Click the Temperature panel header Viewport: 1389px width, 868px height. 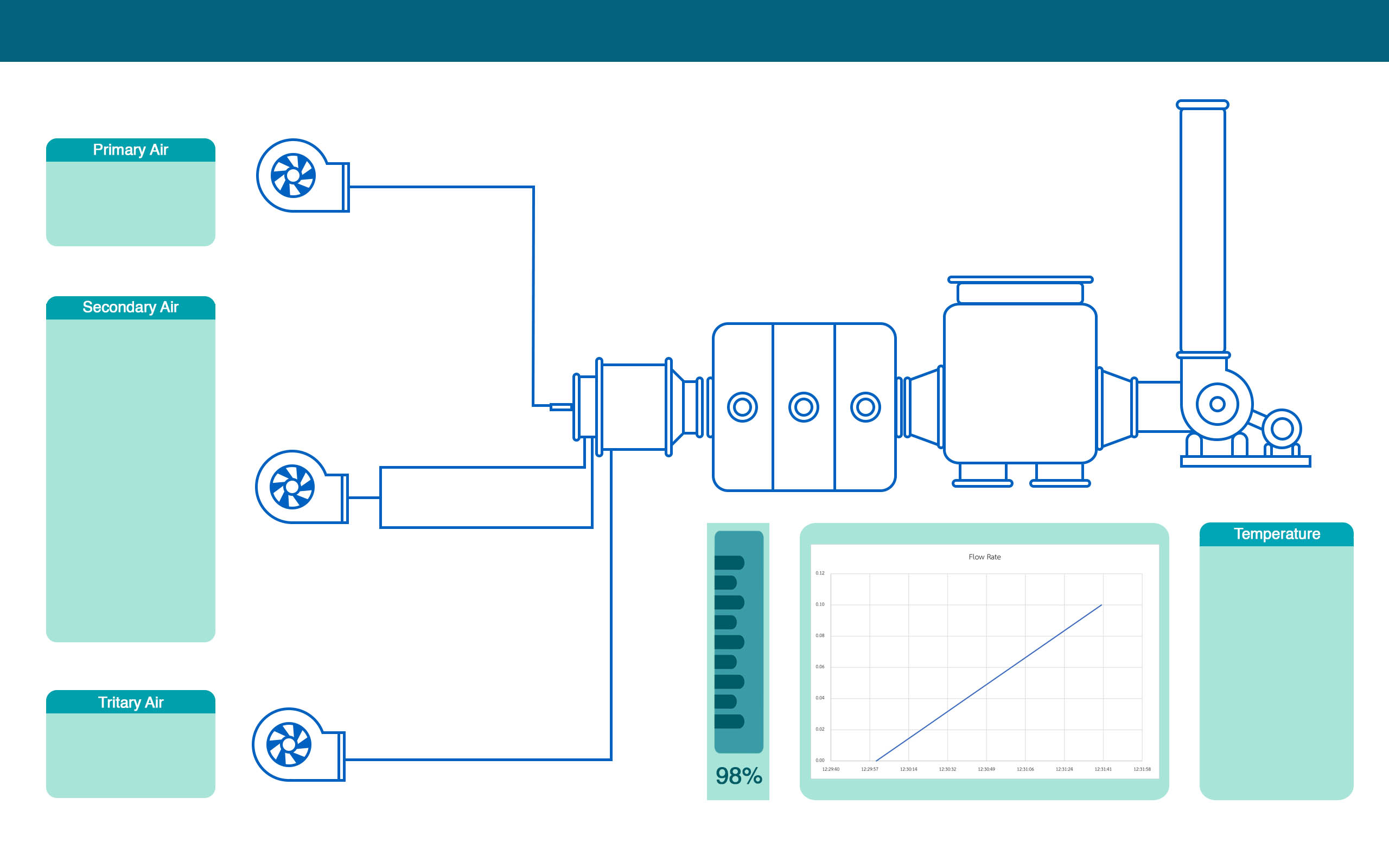click(1277, 534)
